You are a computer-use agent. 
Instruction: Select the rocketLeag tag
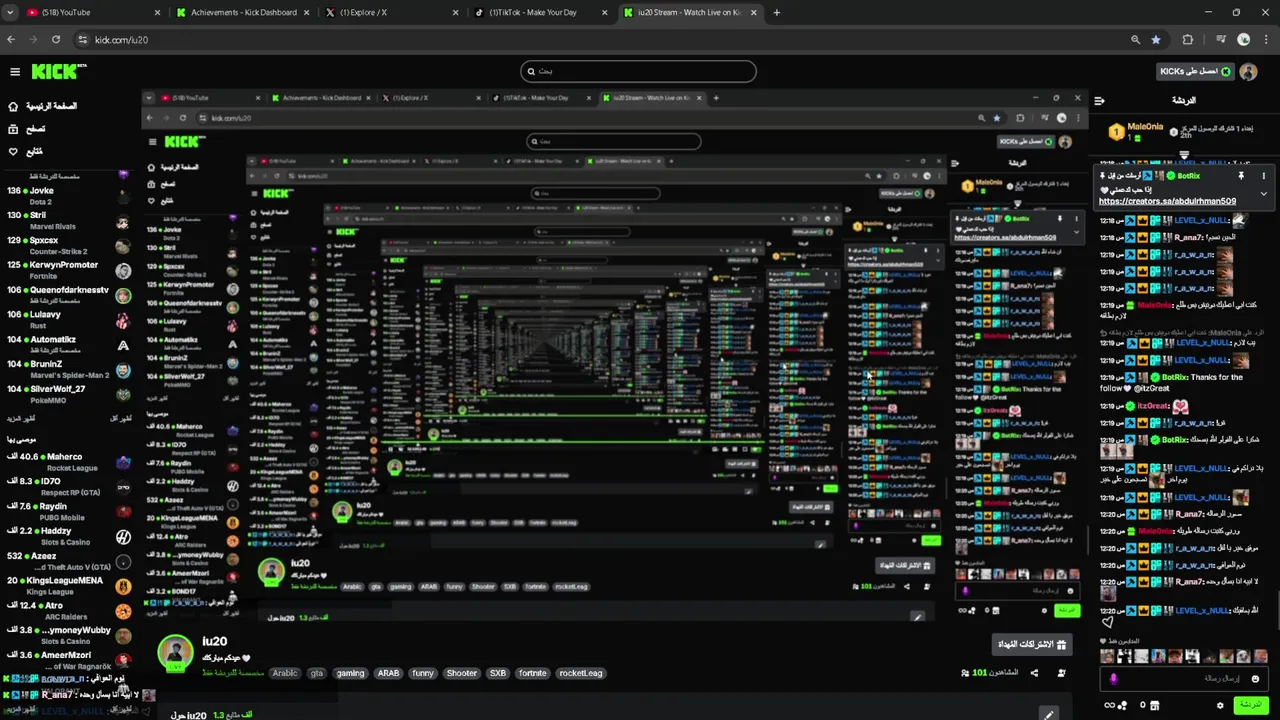point(581,673)
